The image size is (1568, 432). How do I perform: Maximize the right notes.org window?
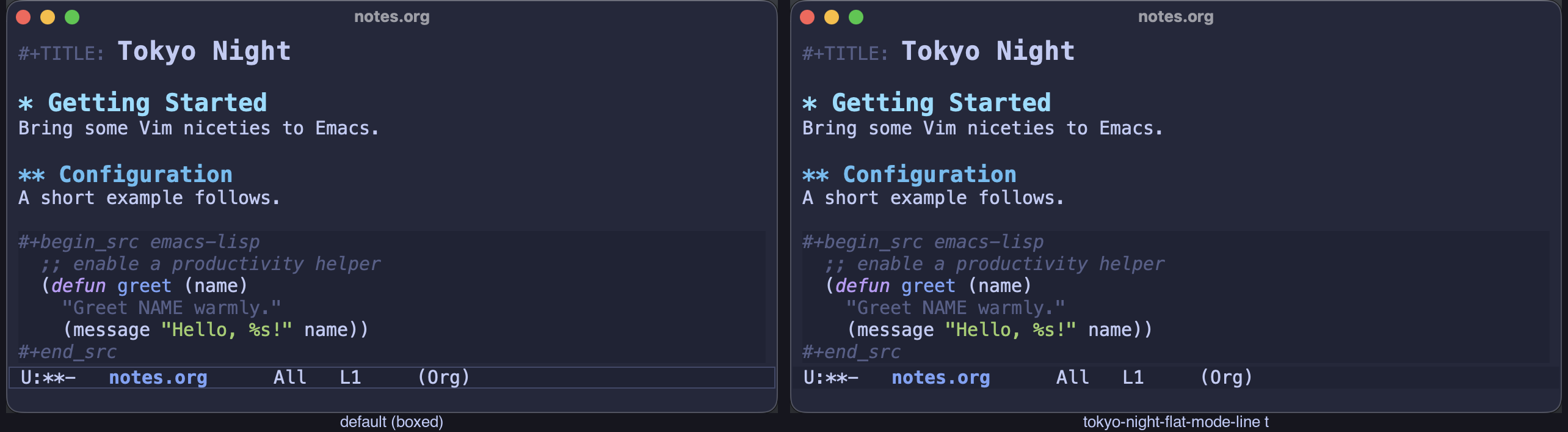tap(856, 17)
